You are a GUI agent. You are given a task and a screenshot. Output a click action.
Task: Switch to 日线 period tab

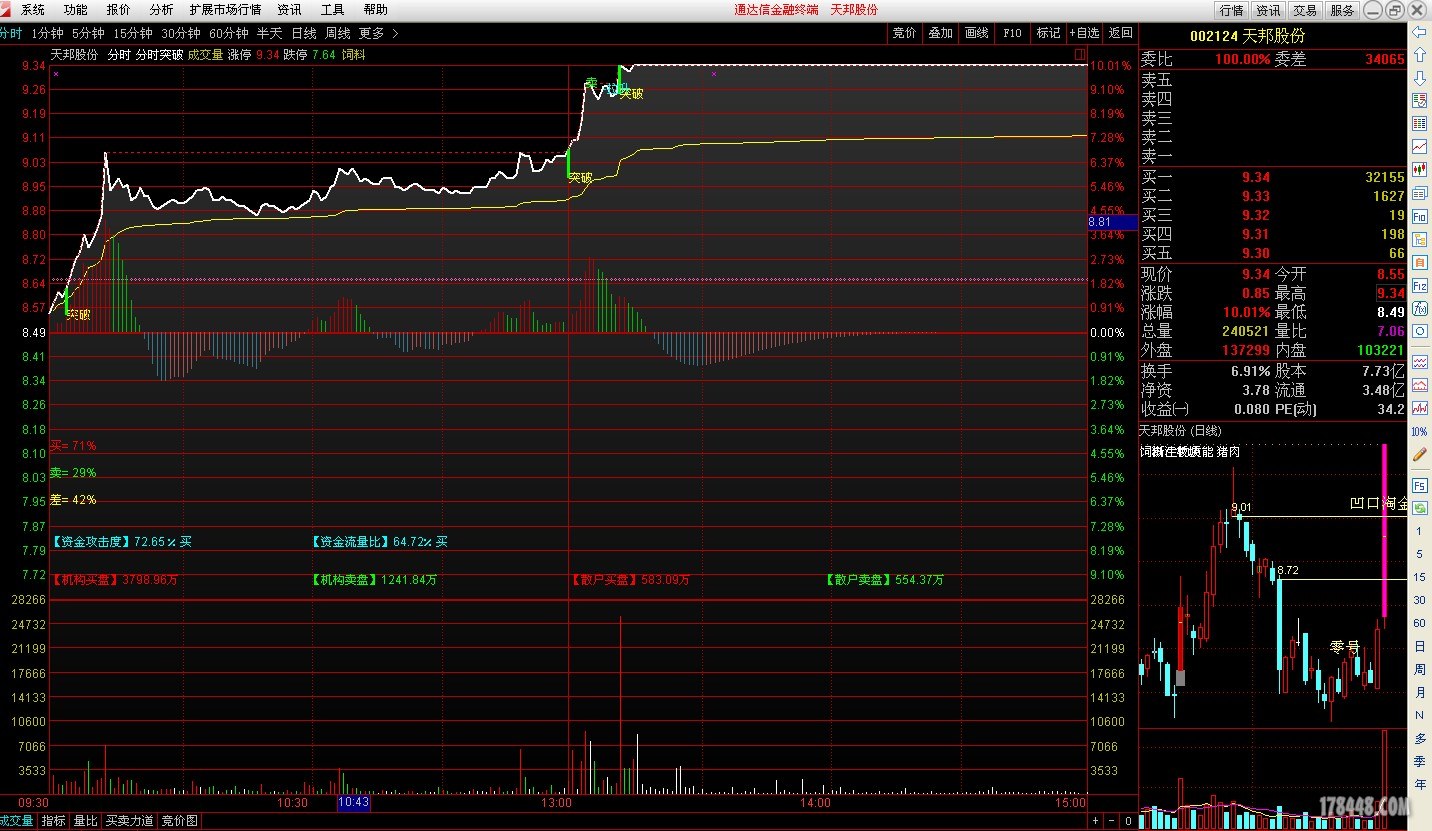304,33
